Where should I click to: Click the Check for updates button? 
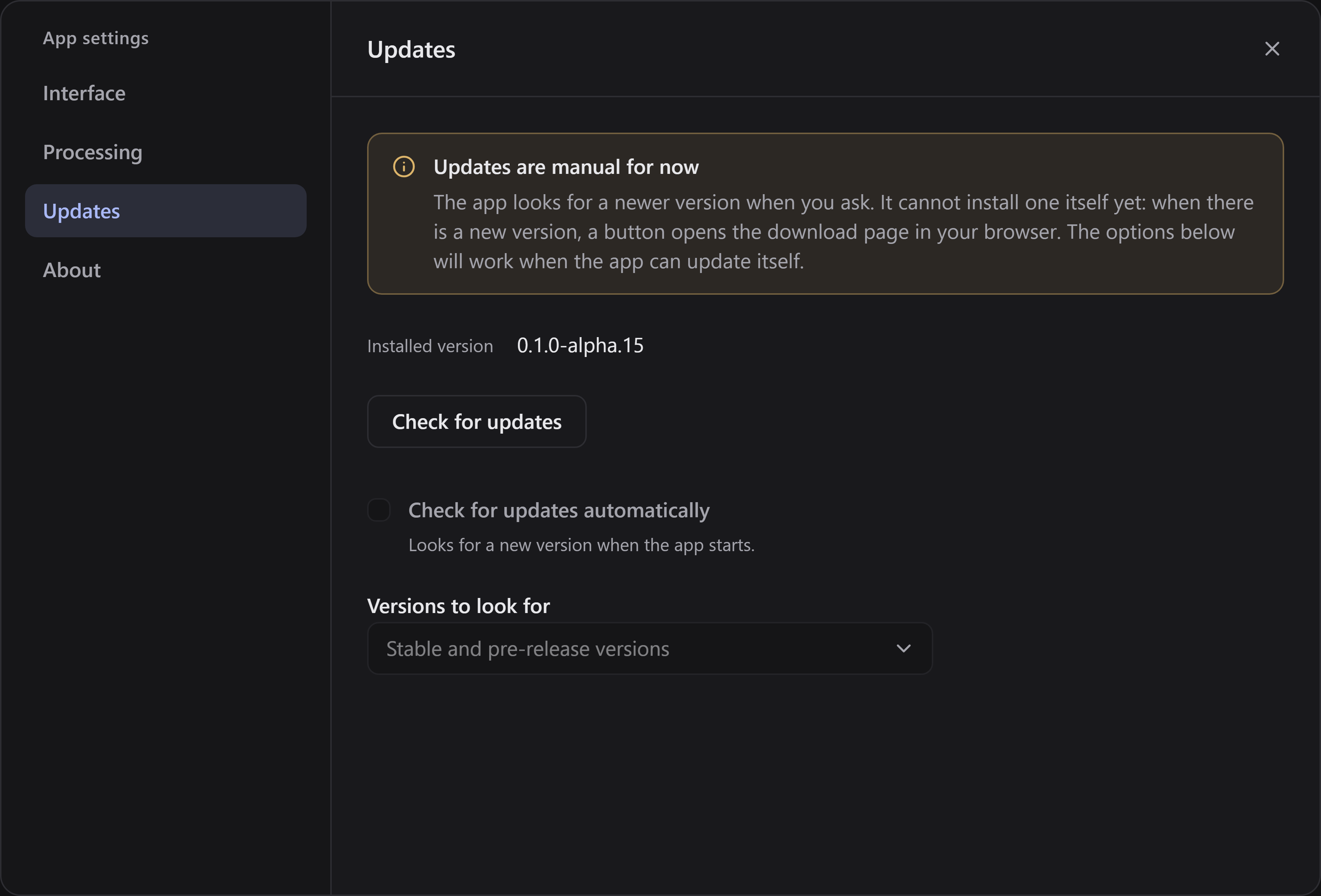(476, 421)
